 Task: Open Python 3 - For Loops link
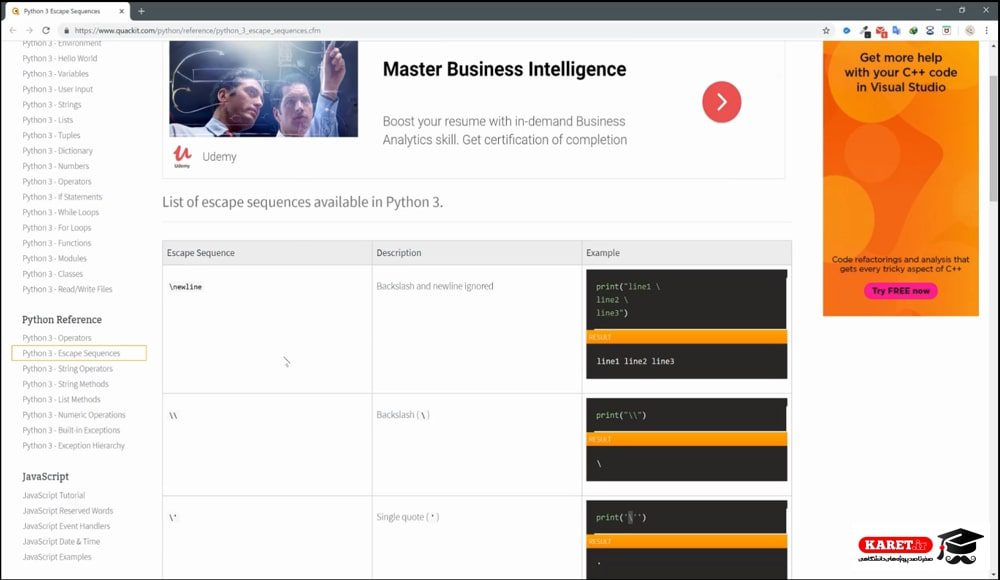[57, 227]
